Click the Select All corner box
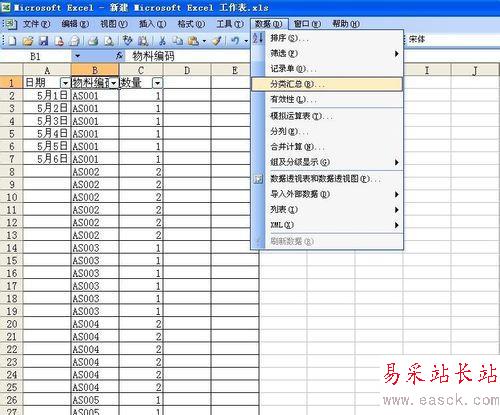 pos(11,70)
